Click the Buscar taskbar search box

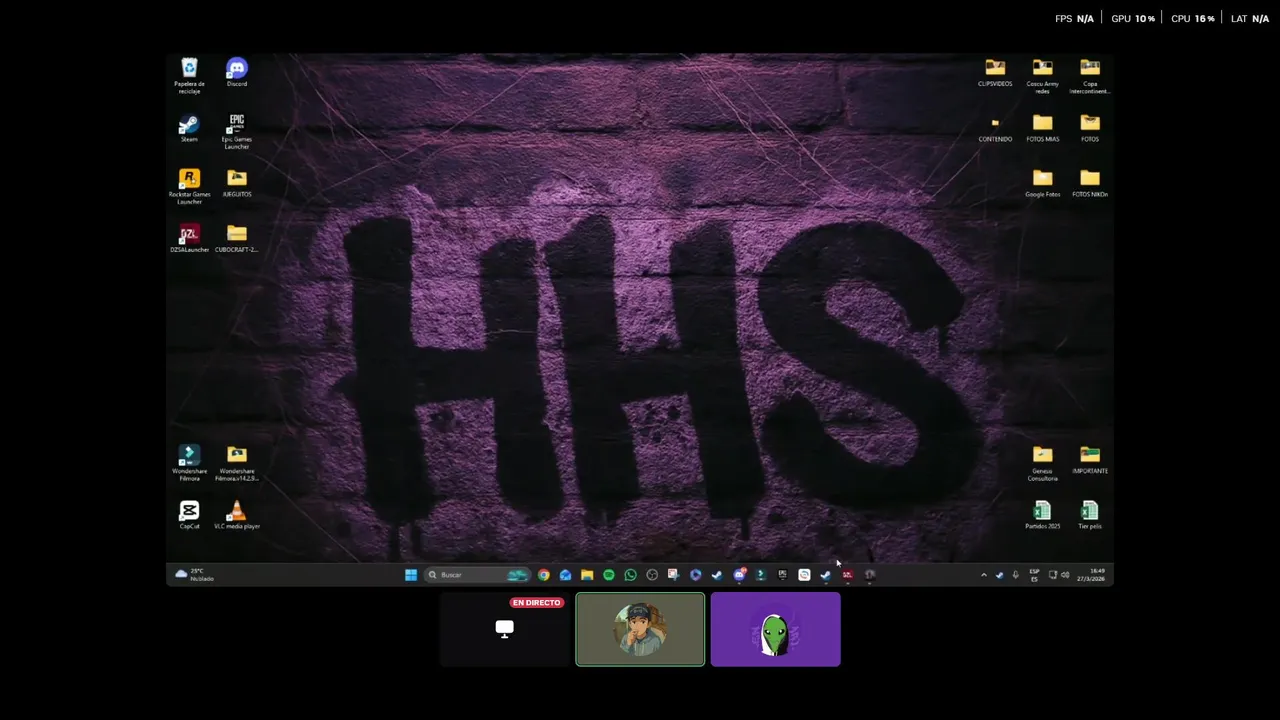click(478, 575)
